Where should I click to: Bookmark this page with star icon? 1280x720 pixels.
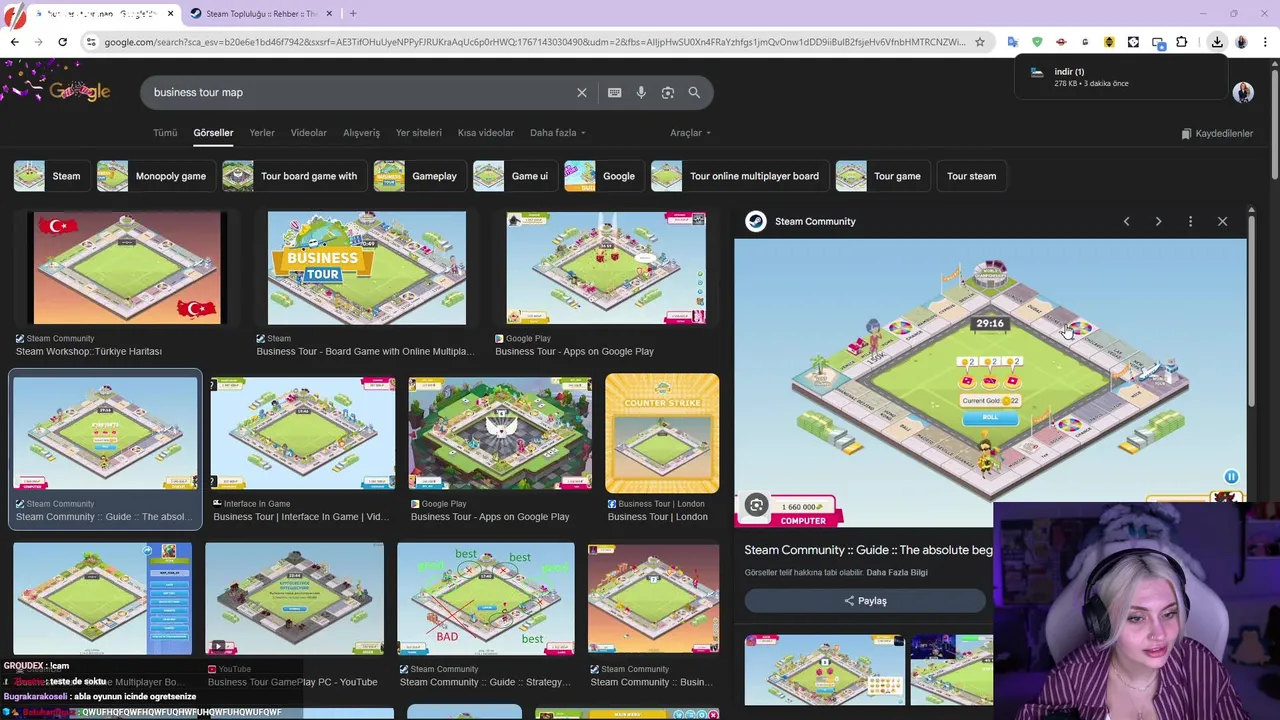(980, 42)
